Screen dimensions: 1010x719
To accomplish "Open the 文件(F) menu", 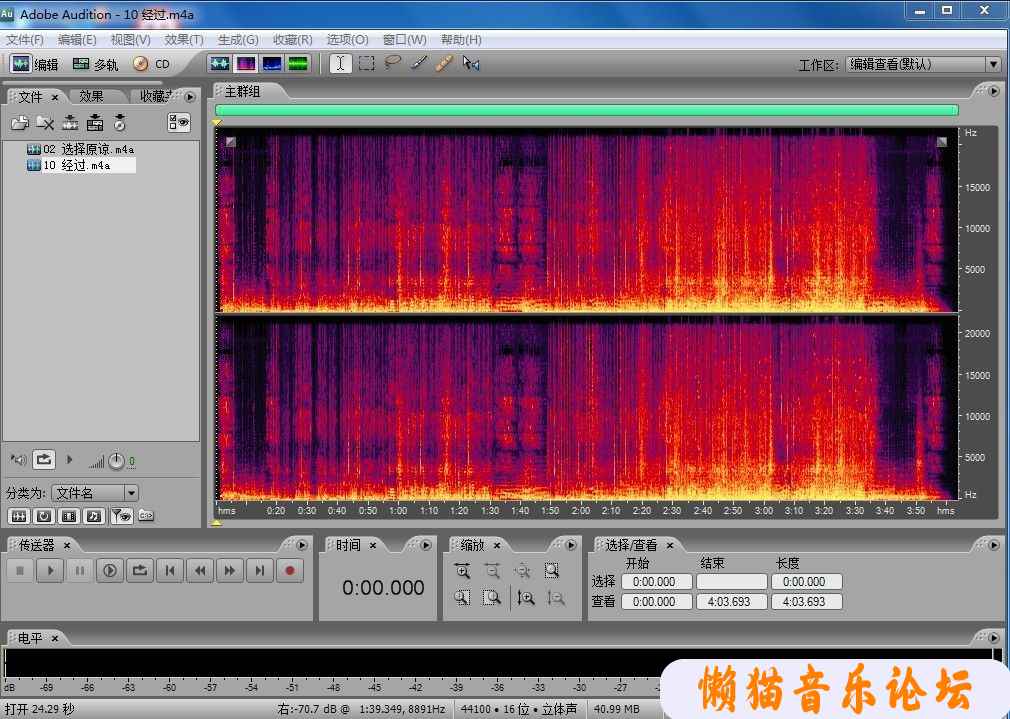I will 24,40.
